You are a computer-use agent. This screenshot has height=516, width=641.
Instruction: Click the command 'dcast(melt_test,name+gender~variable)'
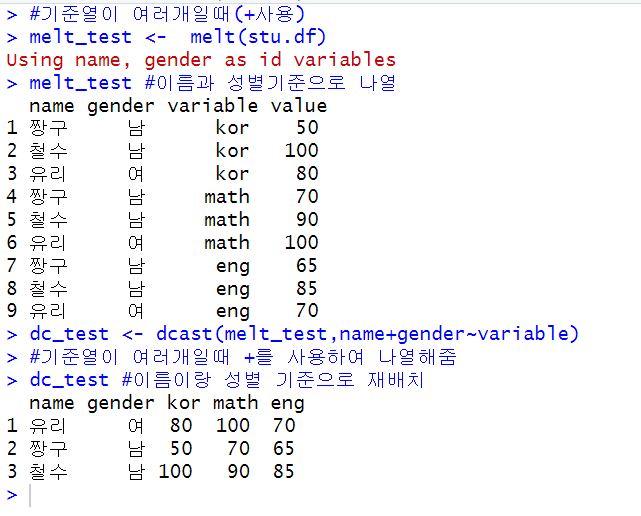point(368,334)
